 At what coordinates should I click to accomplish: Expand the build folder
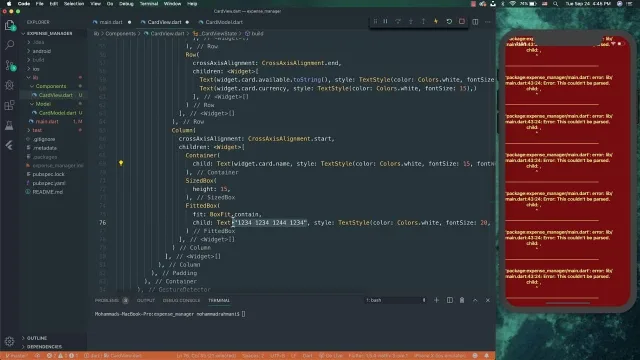(38, 60)
